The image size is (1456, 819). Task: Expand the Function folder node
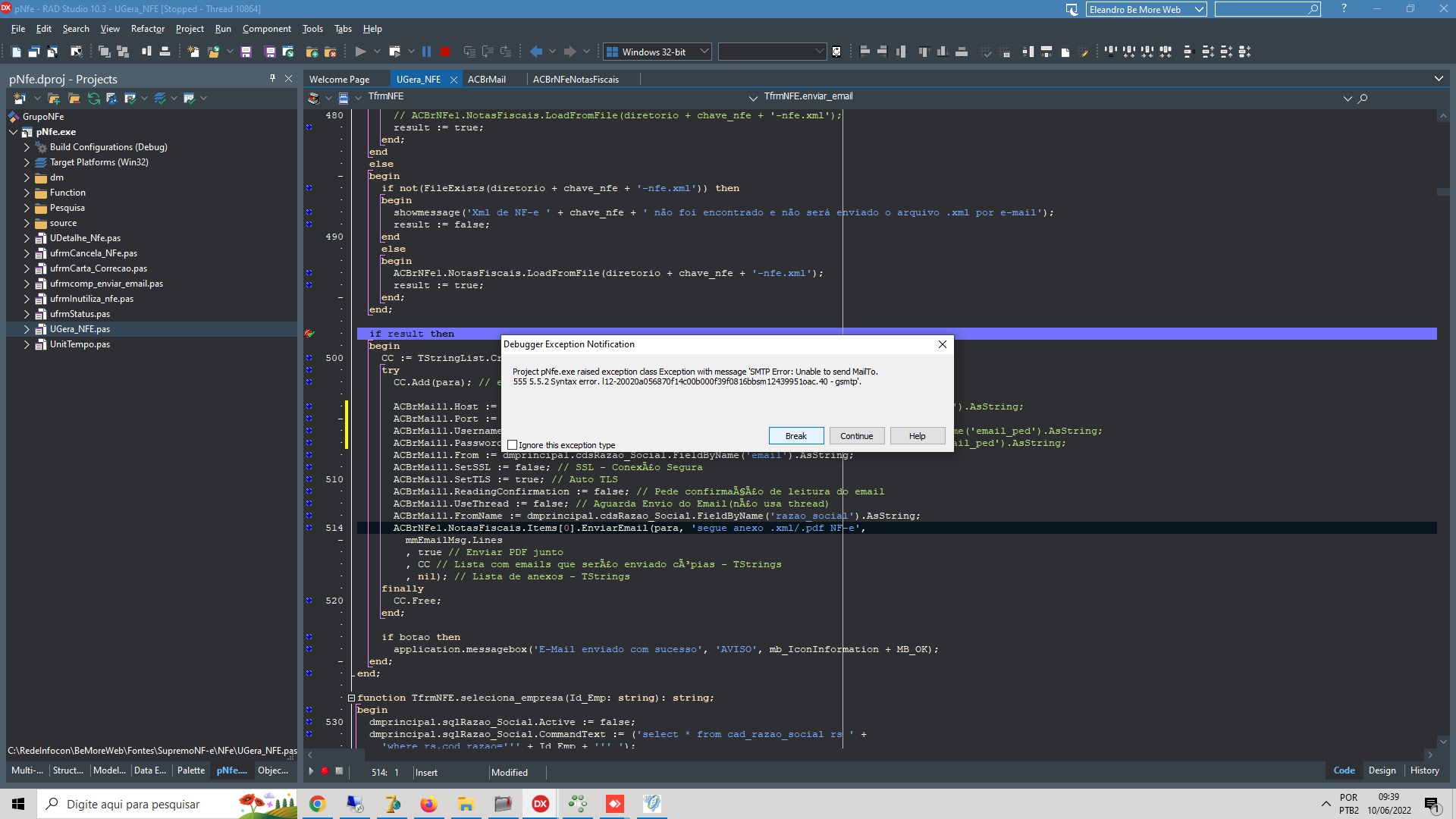(x=27, y=193)
